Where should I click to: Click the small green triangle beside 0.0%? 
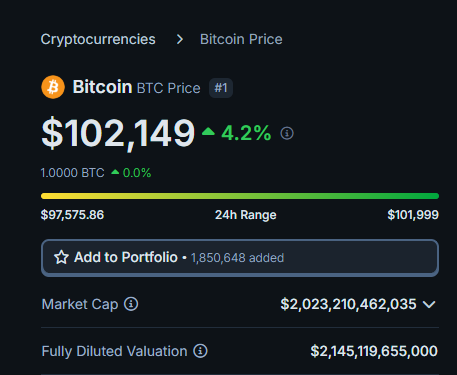(x=115, y=172)
